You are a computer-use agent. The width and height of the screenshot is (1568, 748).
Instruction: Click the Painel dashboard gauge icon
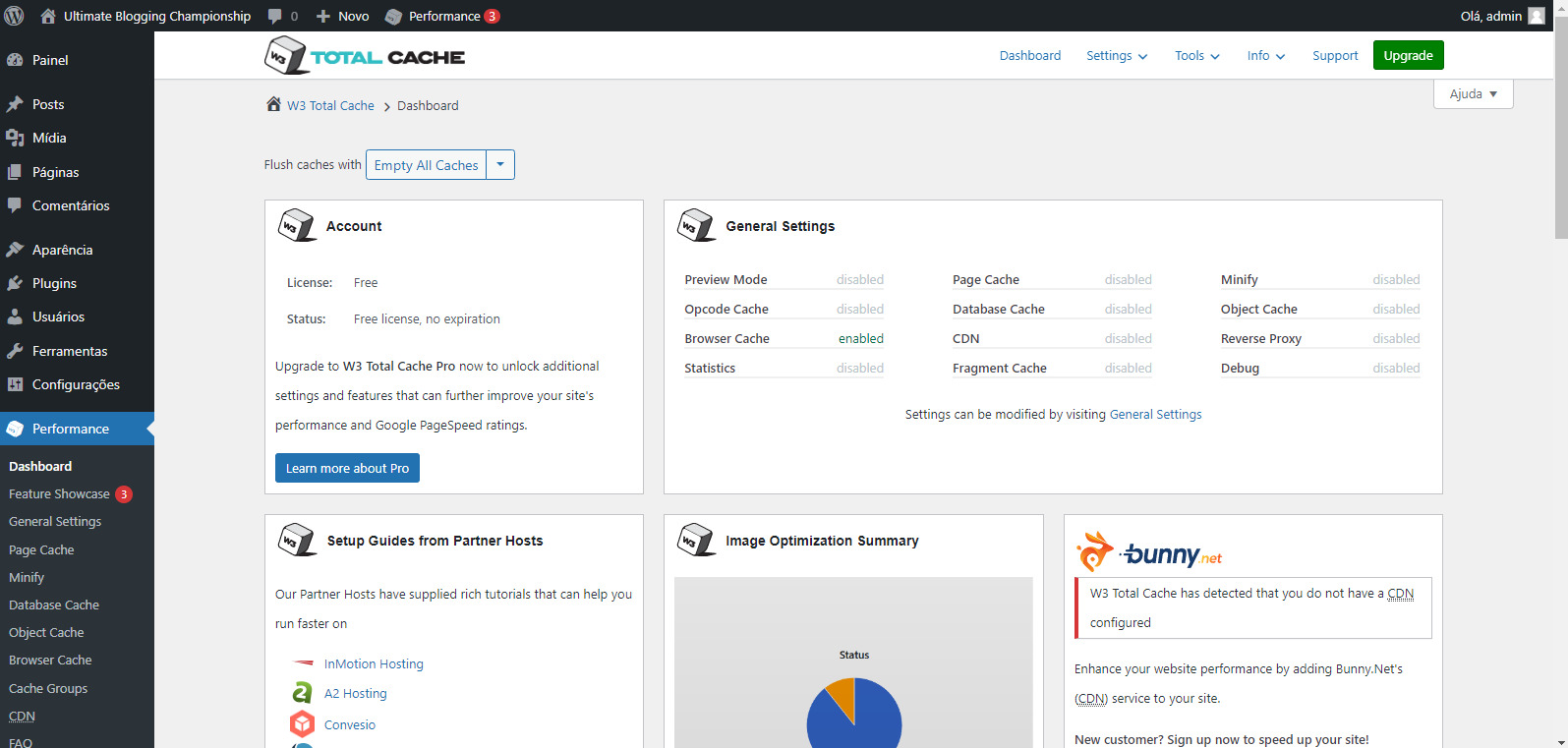[x=15, y=60]
